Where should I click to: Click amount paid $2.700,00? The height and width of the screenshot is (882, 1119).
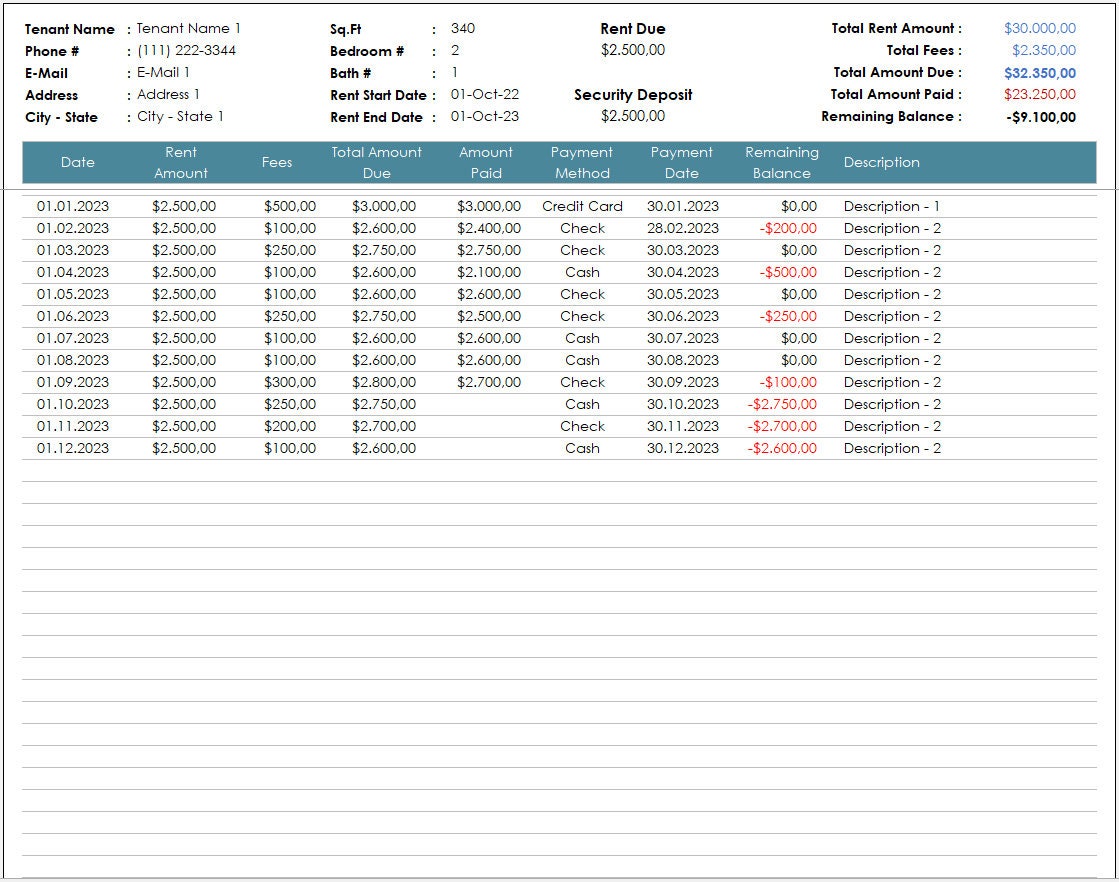(489, 382)
